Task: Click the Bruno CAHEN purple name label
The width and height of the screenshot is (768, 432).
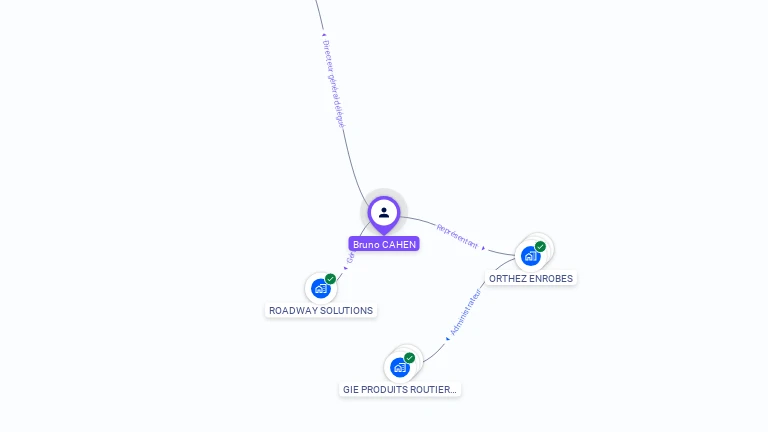Action: [x=384, y=244]
